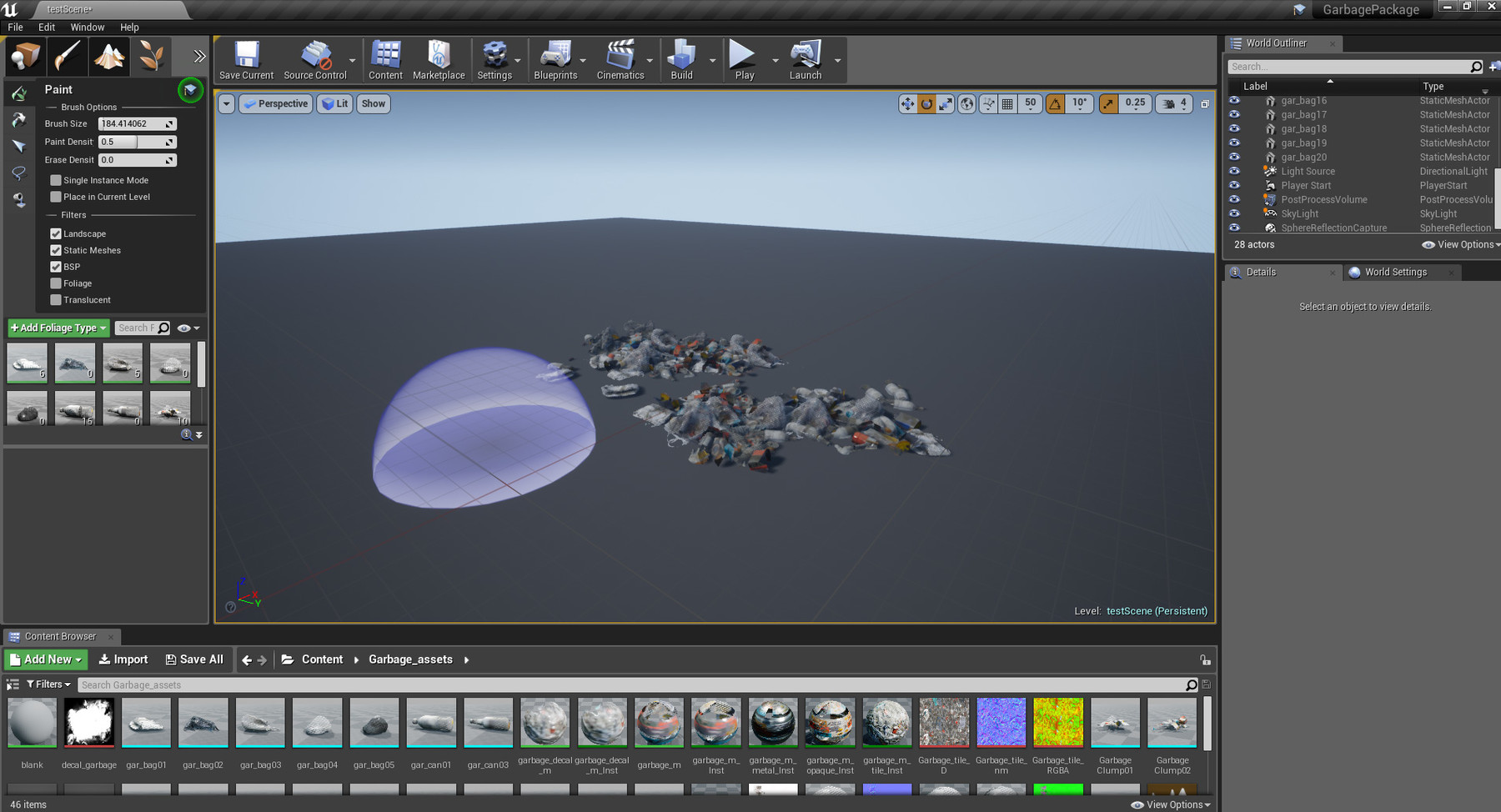Select the foliage Lasso select tool
The height and width of the screenshot is (812, 1501).
[19, 173]
